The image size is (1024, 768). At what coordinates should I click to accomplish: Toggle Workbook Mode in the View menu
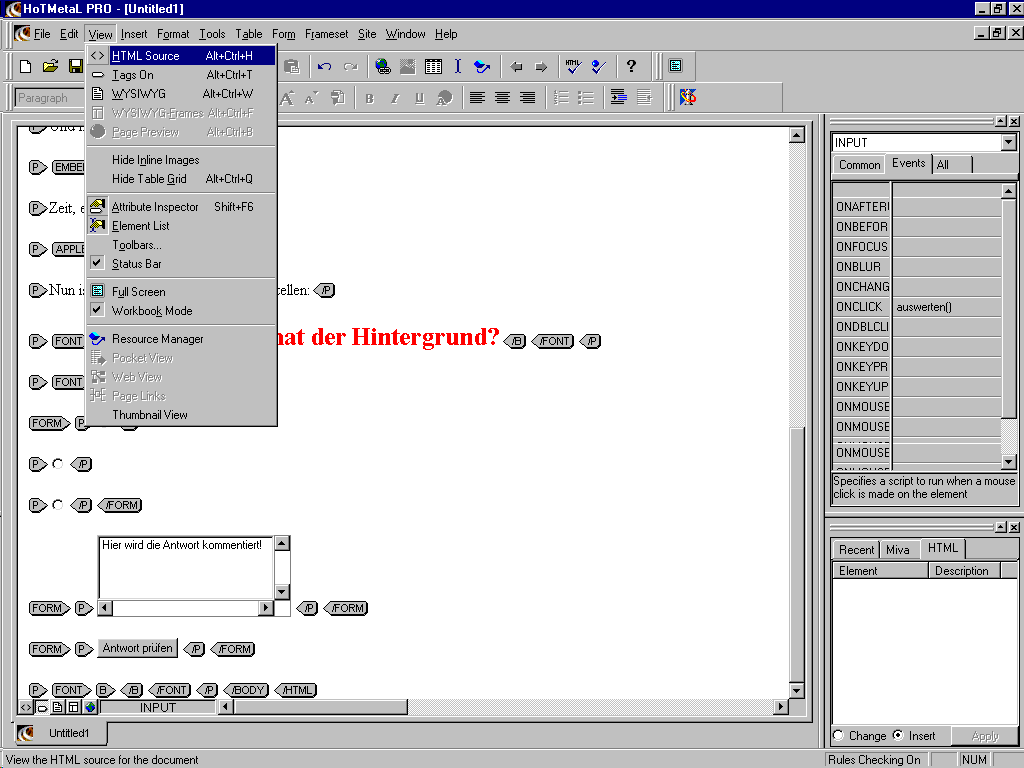pos(151,311)
